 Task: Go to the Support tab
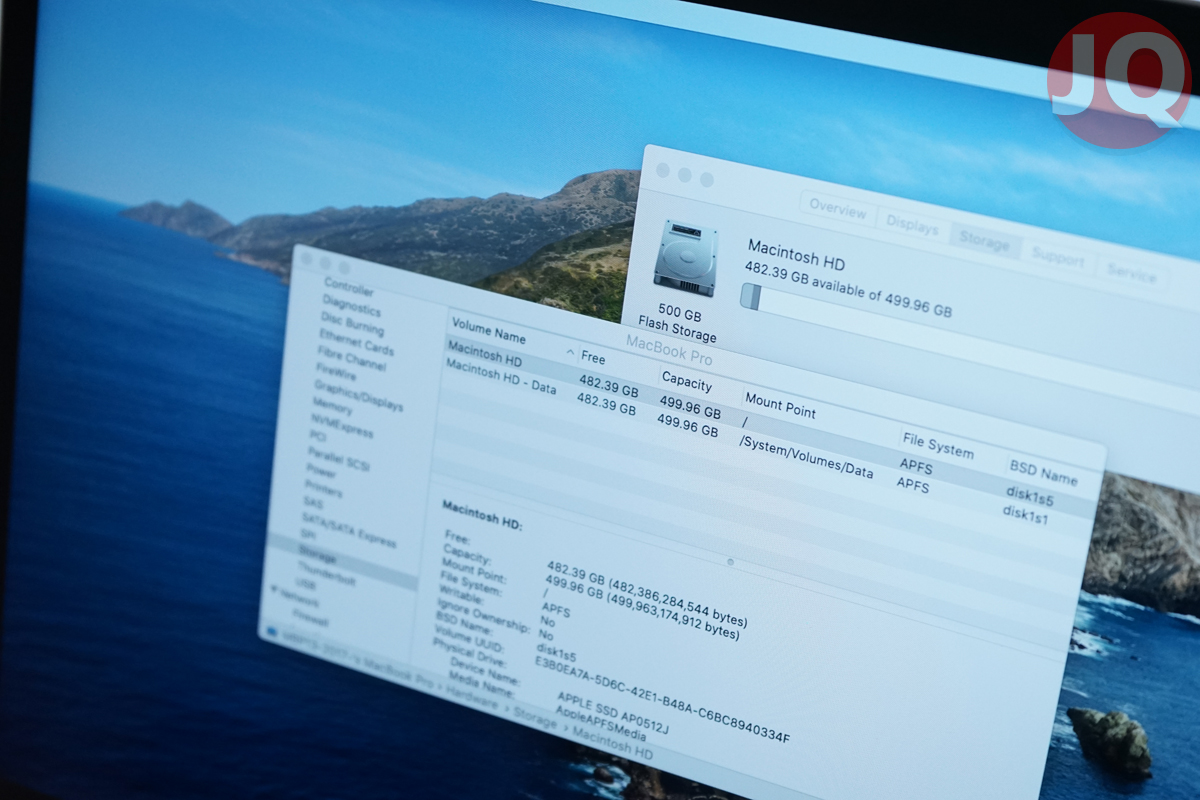[x=1057, y=258]
